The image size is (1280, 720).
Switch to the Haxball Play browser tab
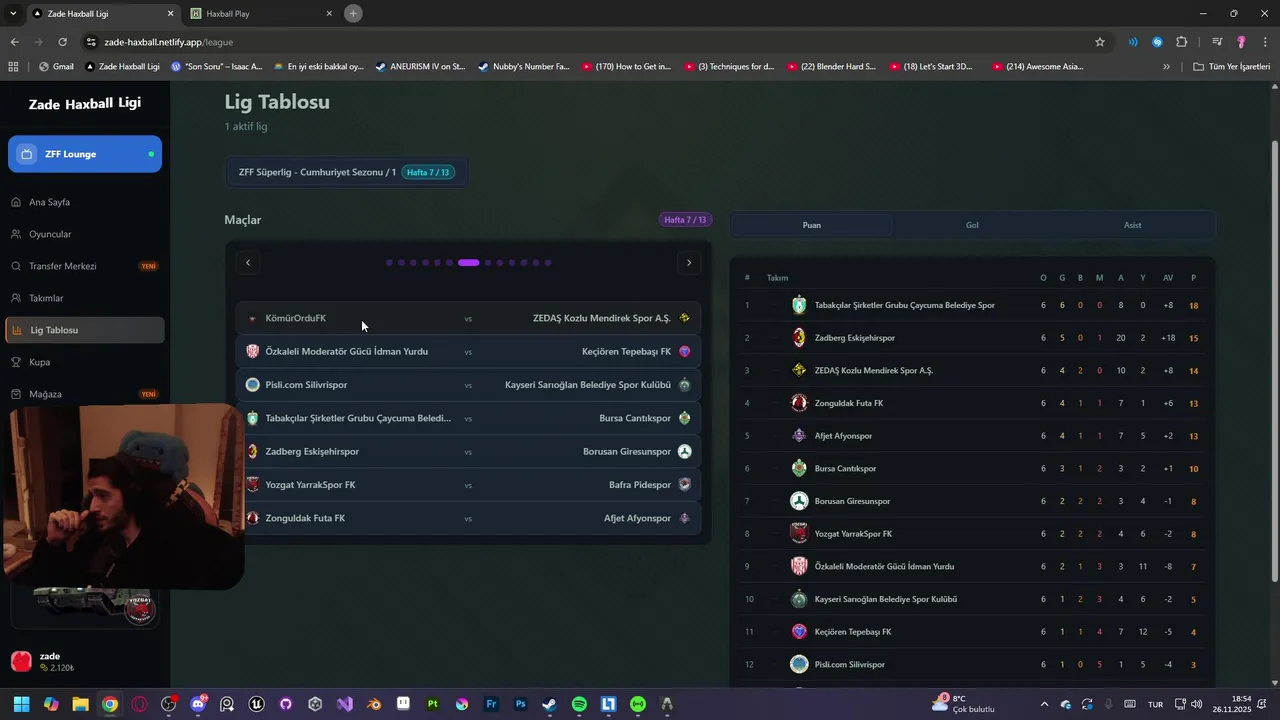260,14
